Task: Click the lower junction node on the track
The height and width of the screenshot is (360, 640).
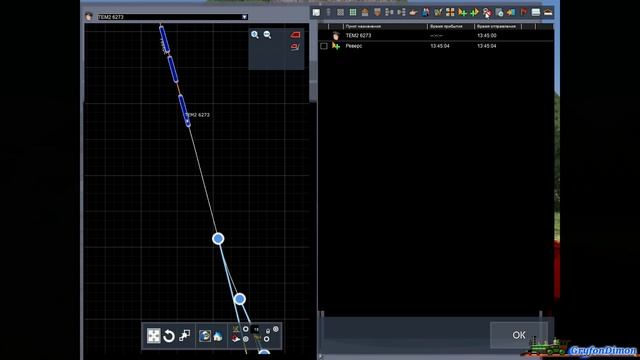Action: [240, 299]
